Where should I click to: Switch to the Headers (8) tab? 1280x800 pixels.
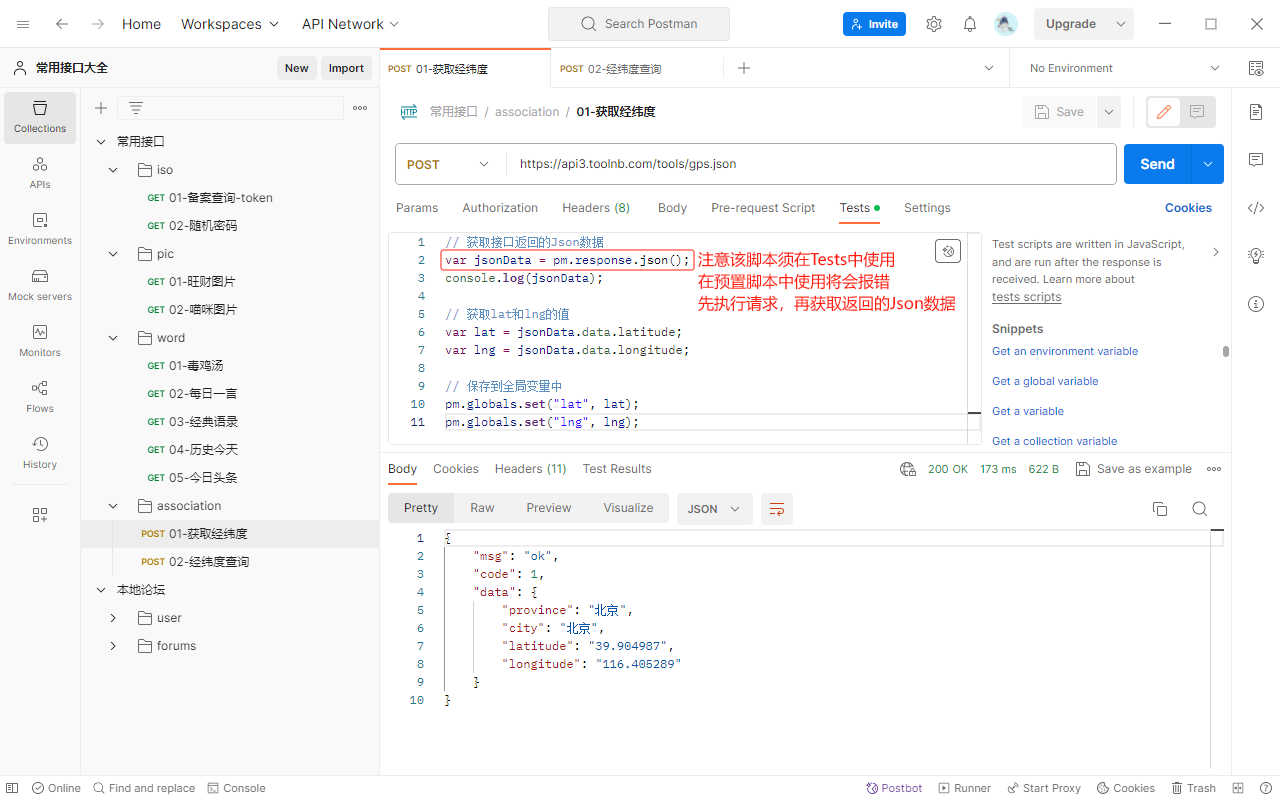coord(596,208)
